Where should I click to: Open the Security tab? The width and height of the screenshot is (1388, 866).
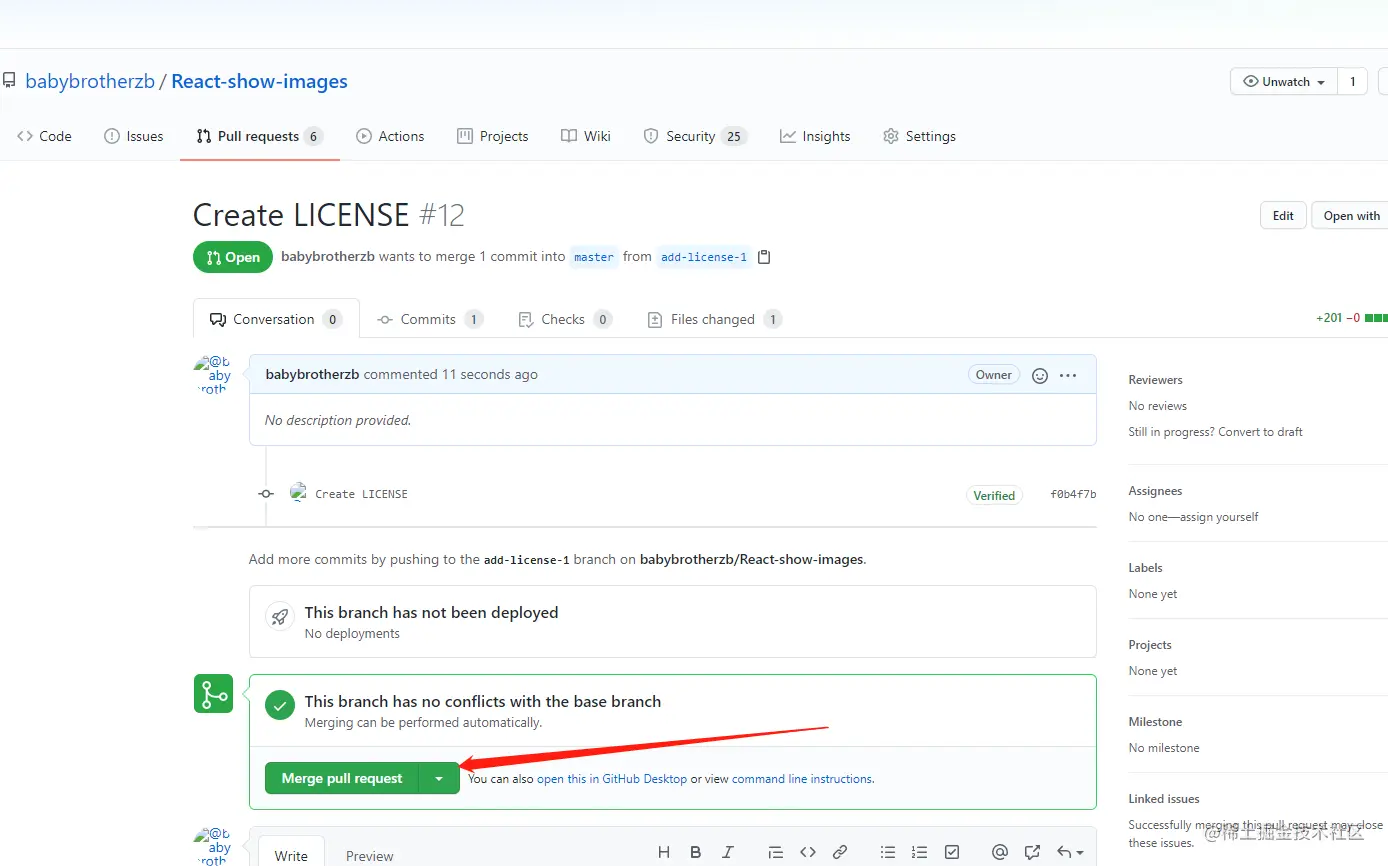pyautogui.click(x=695, y=136)
